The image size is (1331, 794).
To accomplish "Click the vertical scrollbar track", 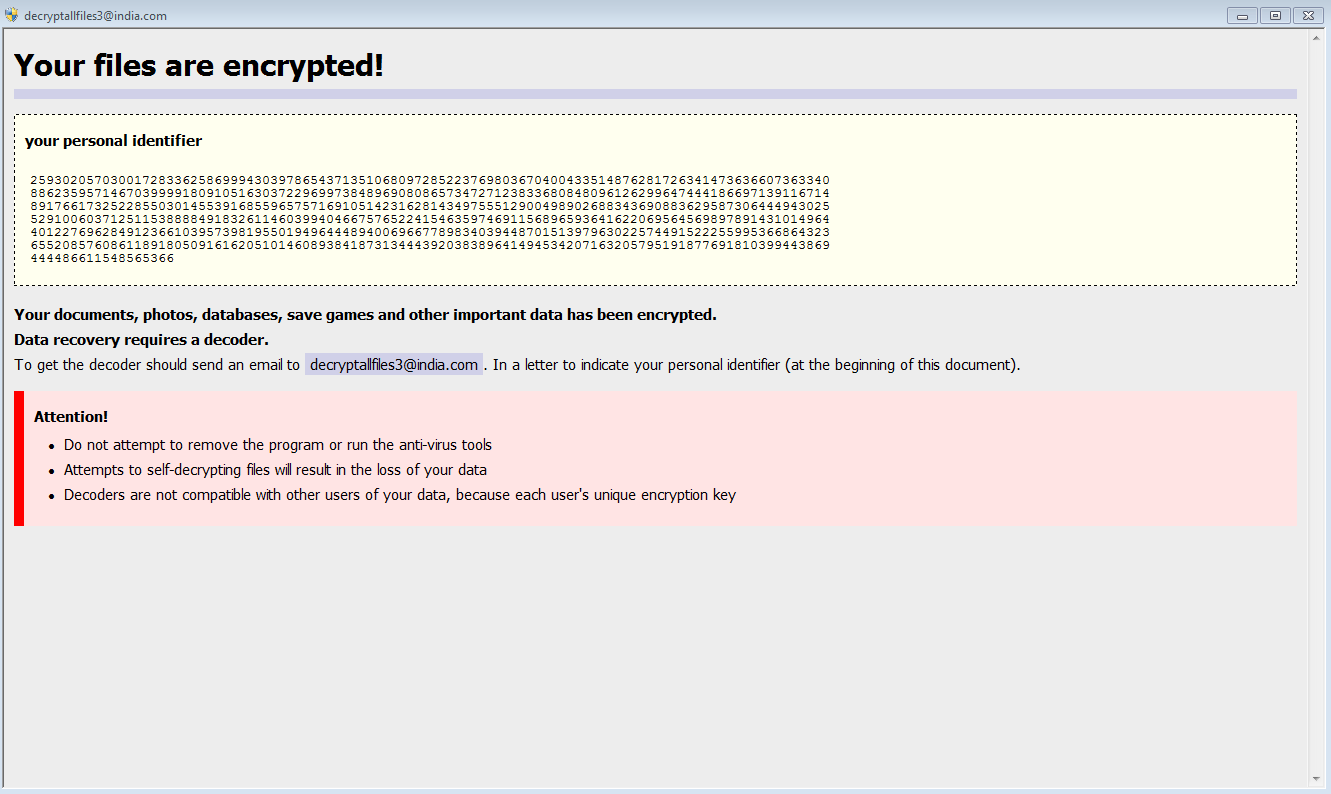I will point(1316,400).
